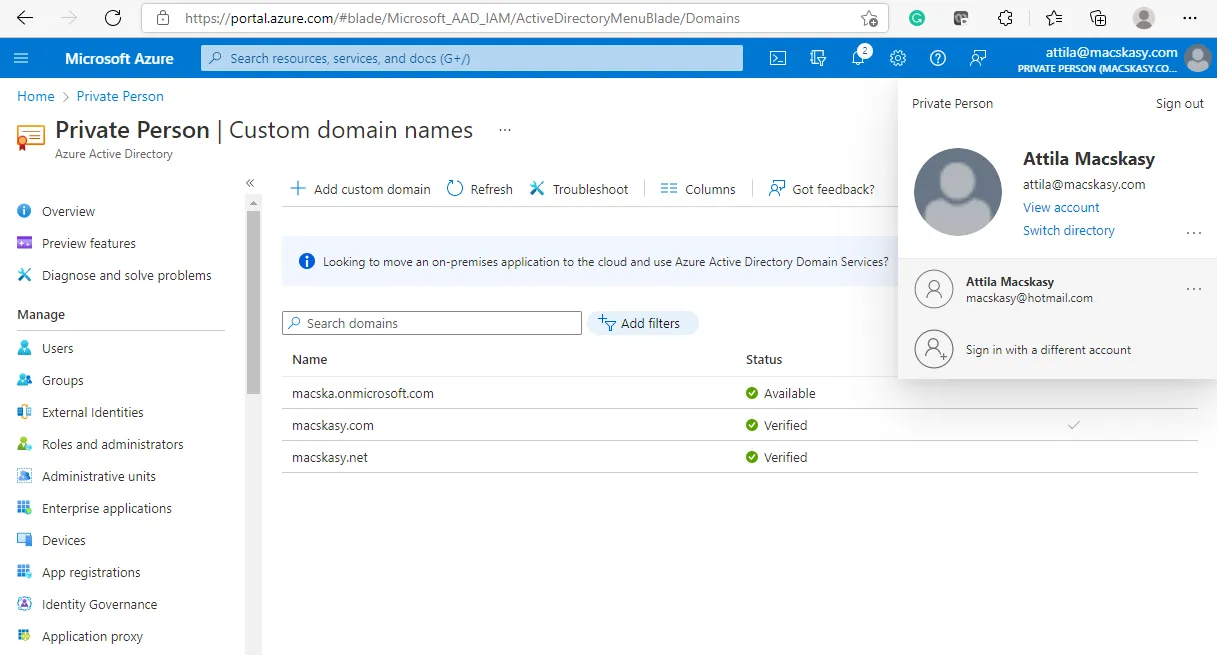Viewport: 1217px width, 655px height.
Task: Open the Azure portal hamburger menu
Action: tap(21, 59)
